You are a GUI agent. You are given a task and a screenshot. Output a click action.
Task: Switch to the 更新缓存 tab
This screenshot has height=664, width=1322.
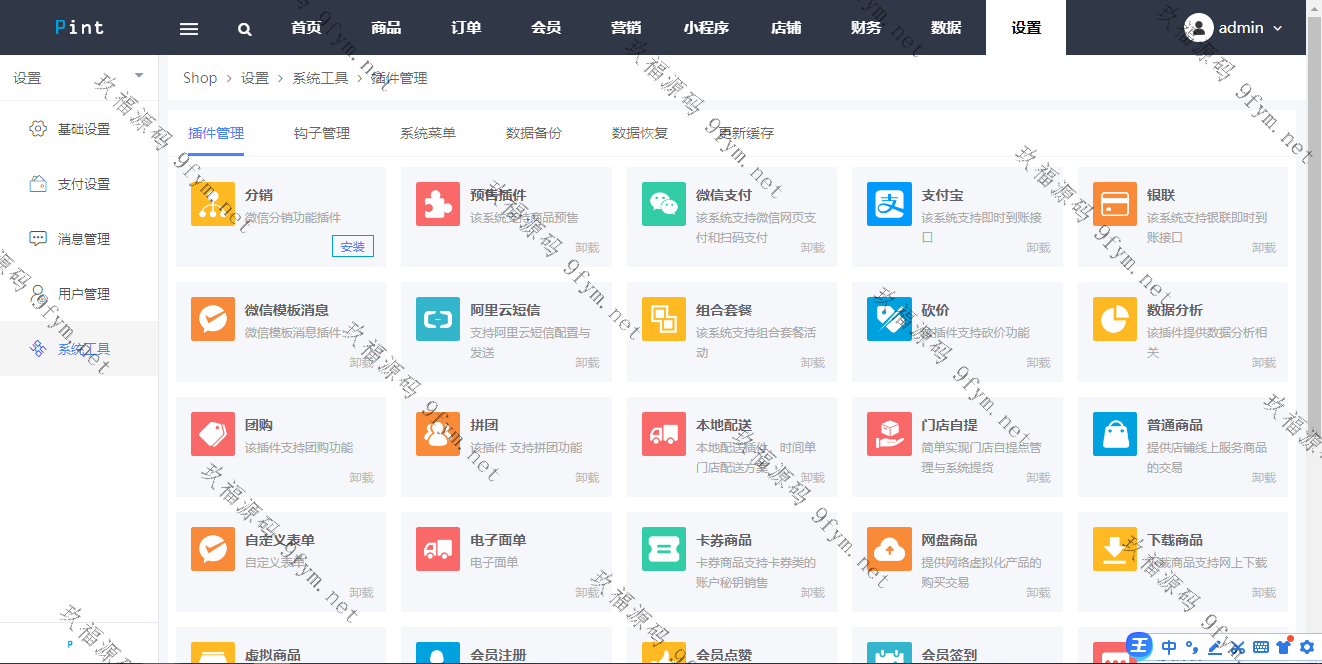coord(746,133)
